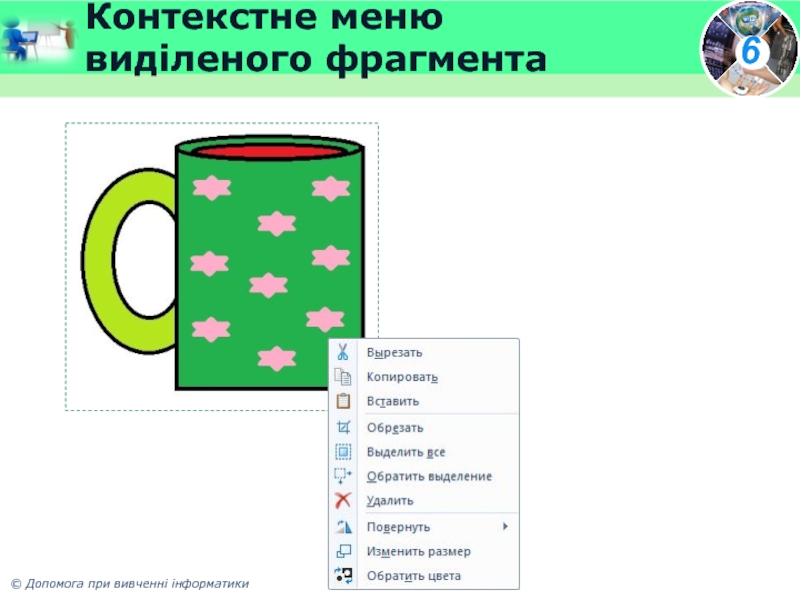Click the invert colors icon beside Обратить цвета
The height and width of the screenshot is (600, 800).
[x=343, y=576]
